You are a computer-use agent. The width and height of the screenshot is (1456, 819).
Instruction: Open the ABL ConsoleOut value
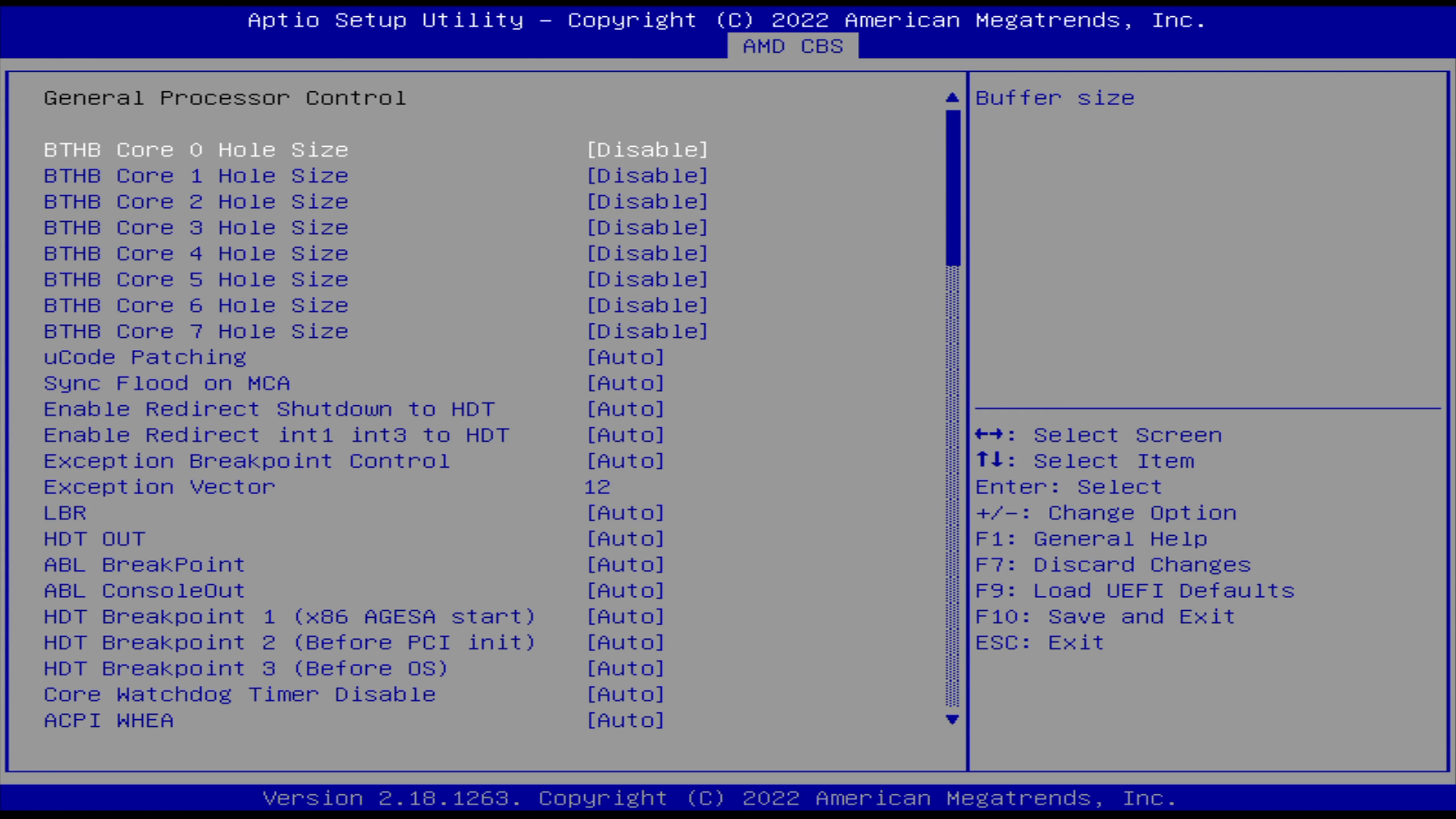click(x=625, y=591)
